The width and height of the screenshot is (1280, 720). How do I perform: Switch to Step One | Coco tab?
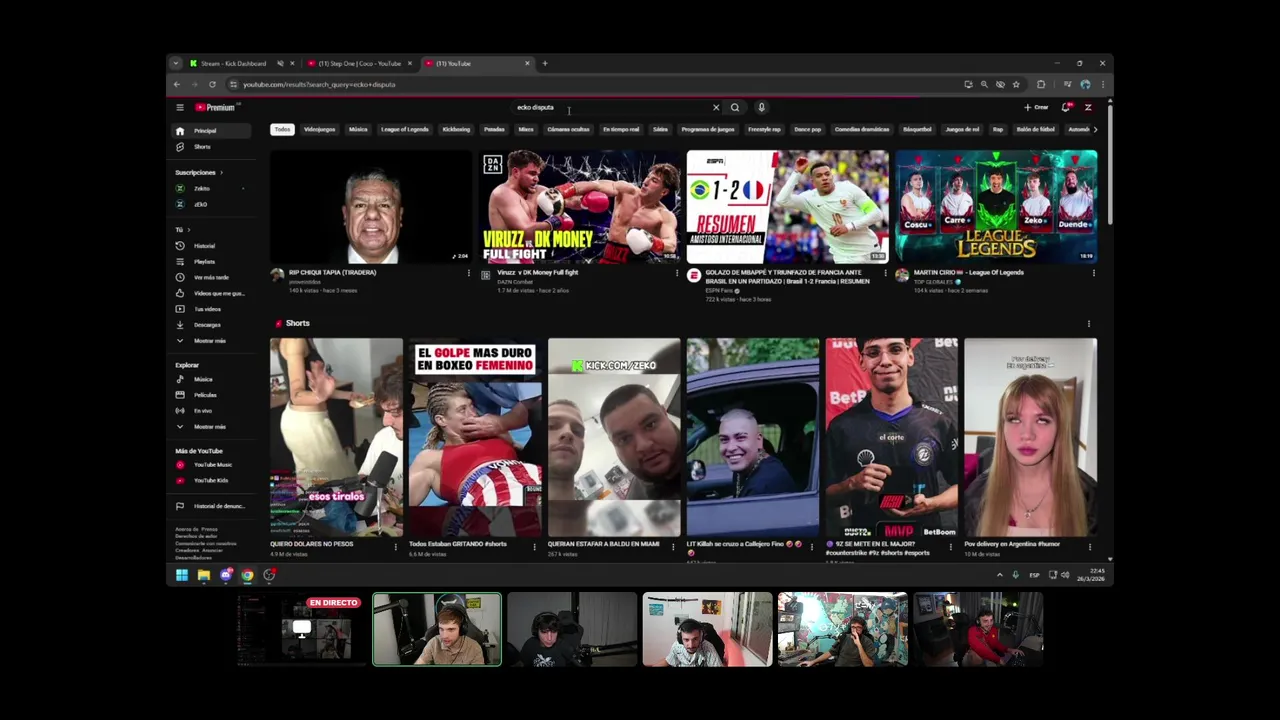click(x=357, y=63)
